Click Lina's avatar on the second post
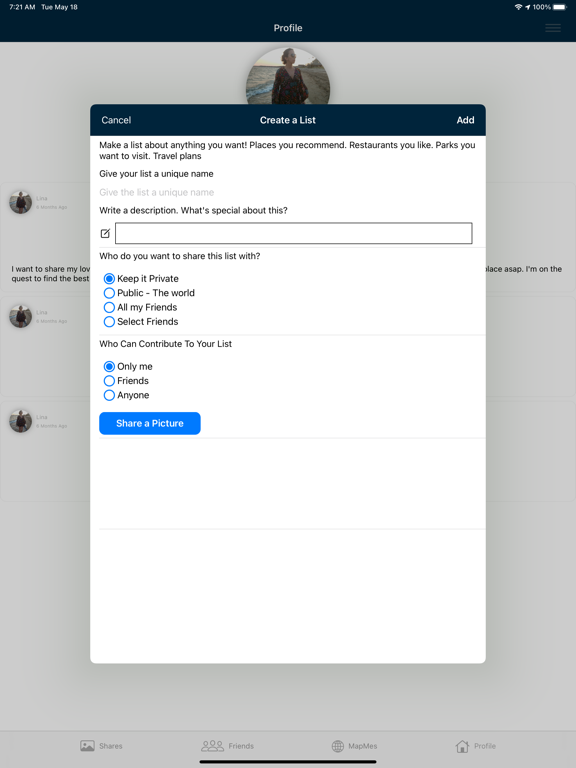The height and width of the screenshot is (768, 576). pyautogui.click(x=21, y=316)
